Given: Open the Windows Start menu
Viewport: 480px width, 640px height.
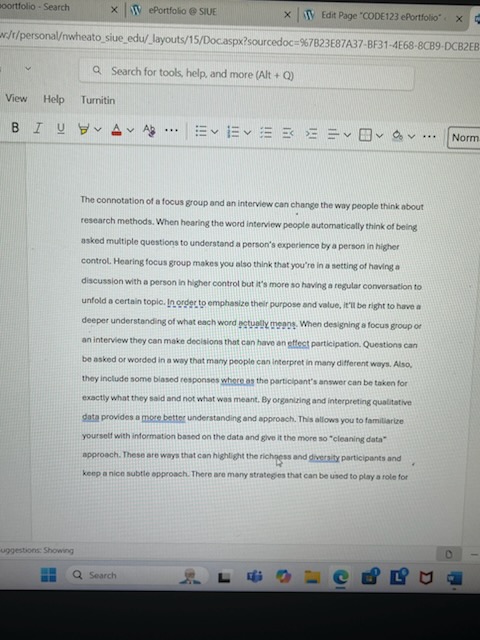Looking at the screenshot, I should click(49, 575).
